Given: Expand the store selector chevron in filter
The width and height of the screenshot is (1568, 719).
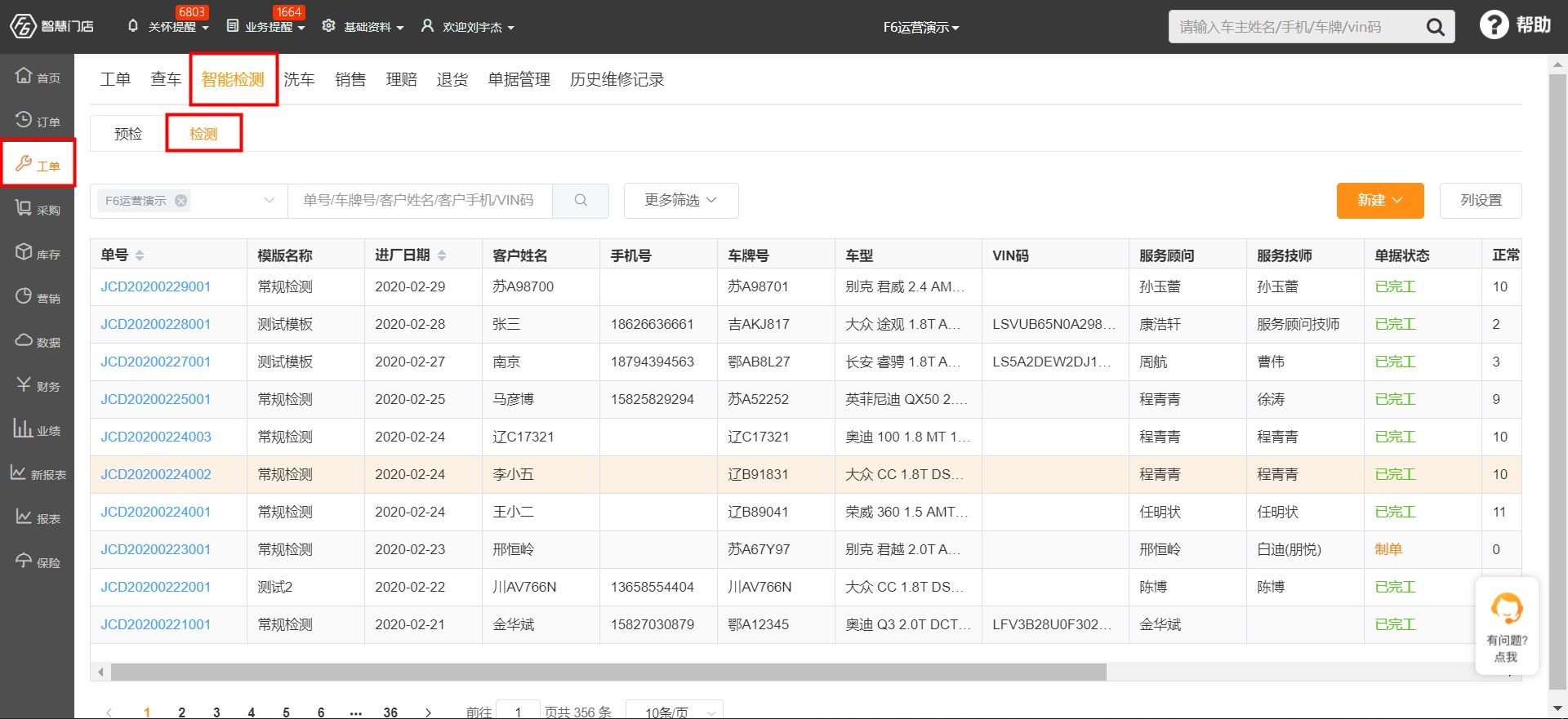Looking at the screenshot, I should pyautogui.click(x=269, y=200).
